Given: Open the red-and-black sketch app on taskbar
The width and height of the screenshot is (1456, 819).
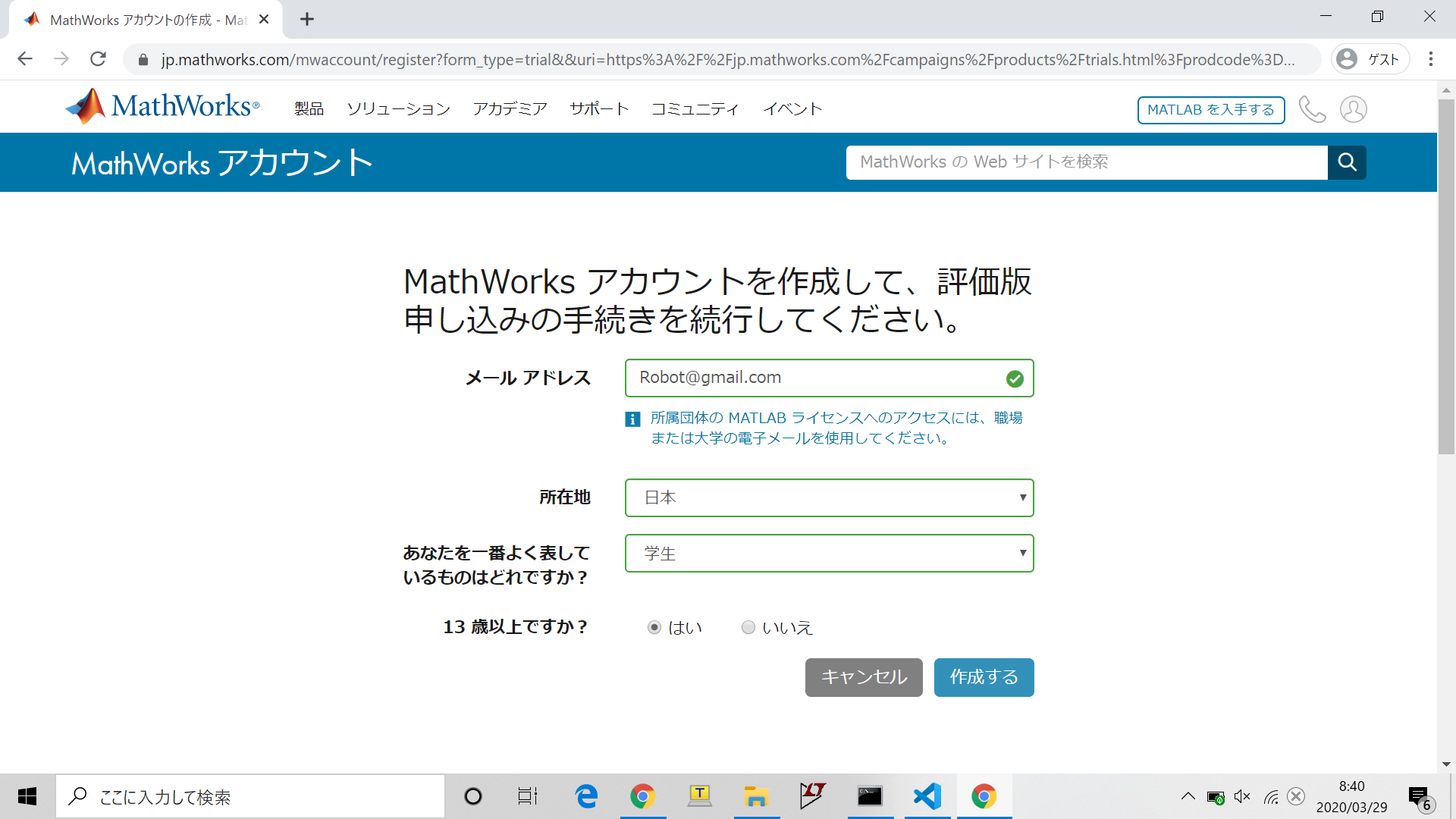Looking at the screenshot, I should click(x=812, y=796).
